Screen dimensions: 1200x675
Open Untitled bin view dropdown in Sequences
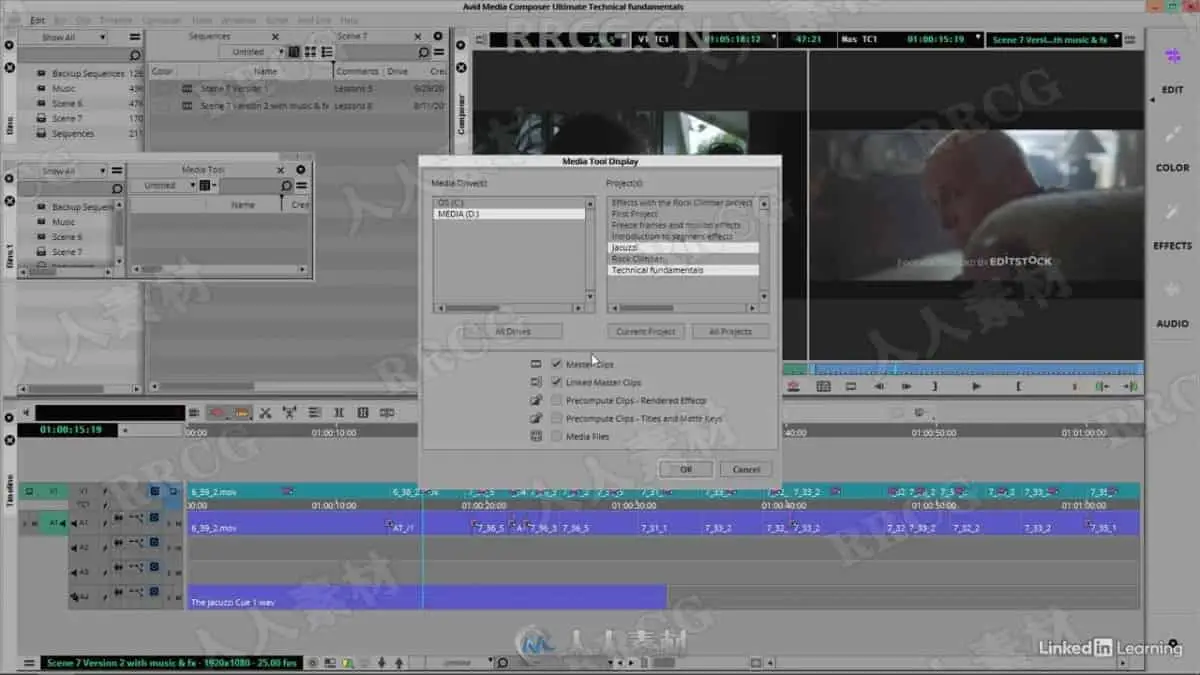coord(253,52)
